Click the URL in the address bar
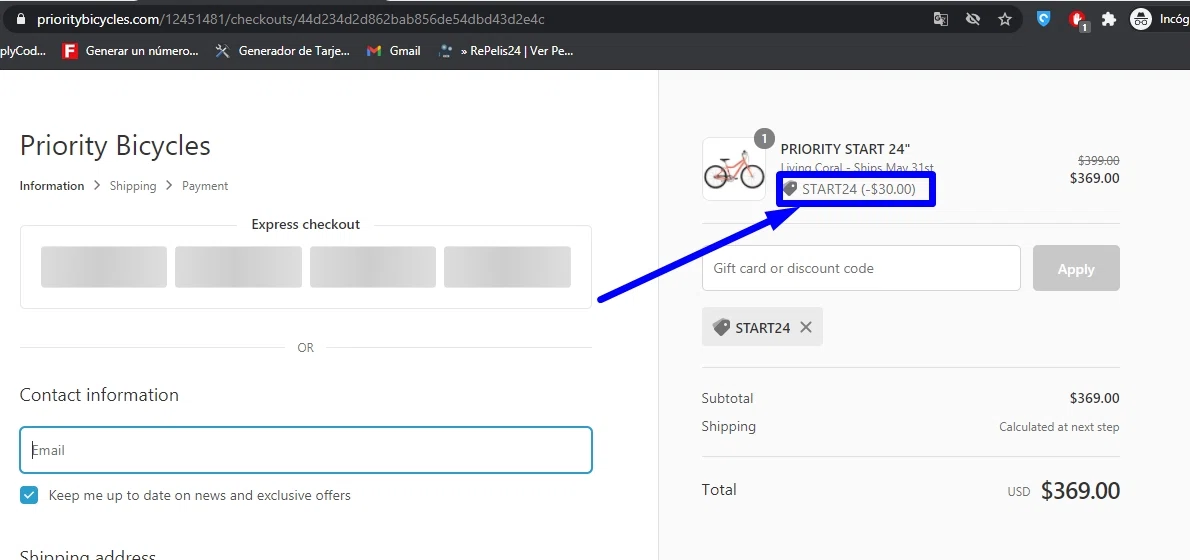 coord(291,20)
